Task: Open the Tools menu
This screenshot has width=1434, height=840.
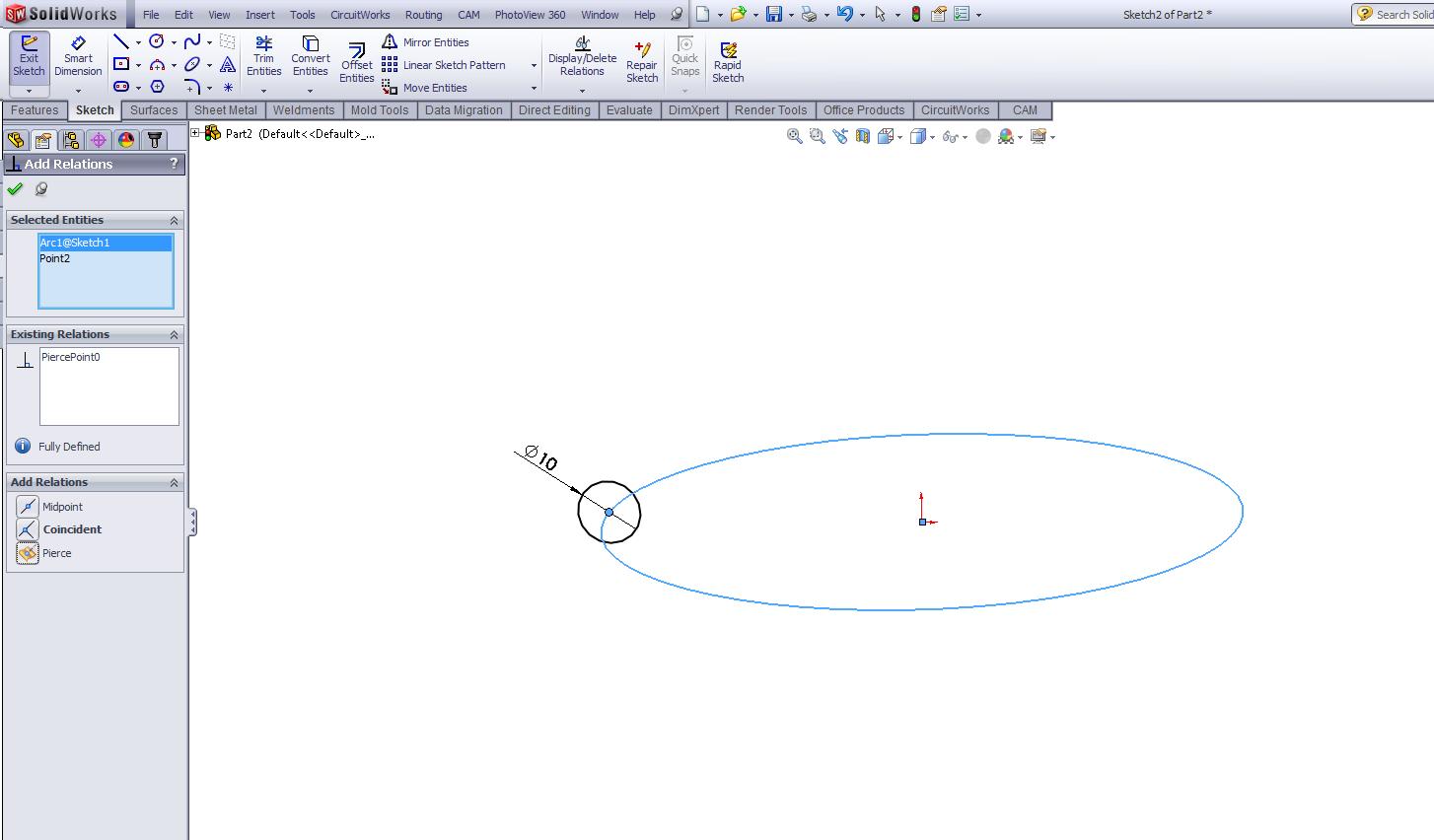Action: click(303, 15)
